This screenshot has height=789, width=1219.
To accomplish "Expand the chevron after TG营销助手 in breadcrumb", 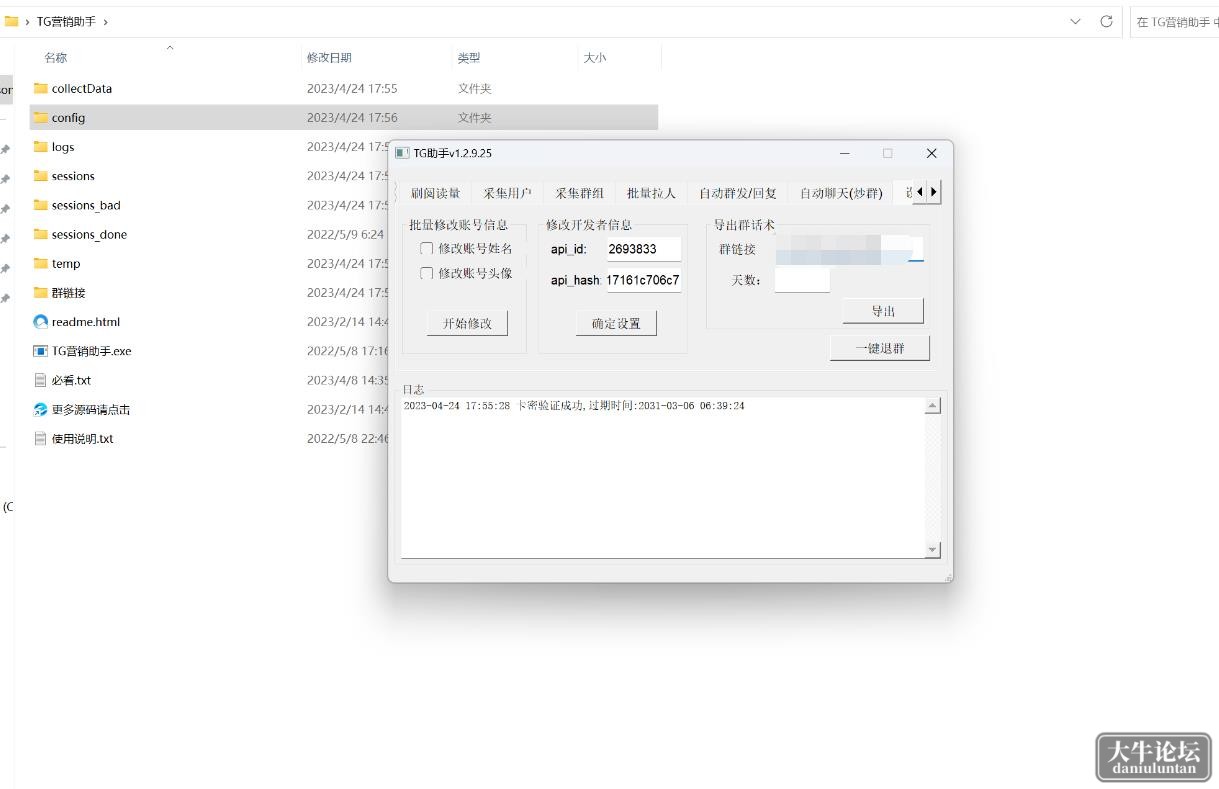I will click(x=106, y=21).
